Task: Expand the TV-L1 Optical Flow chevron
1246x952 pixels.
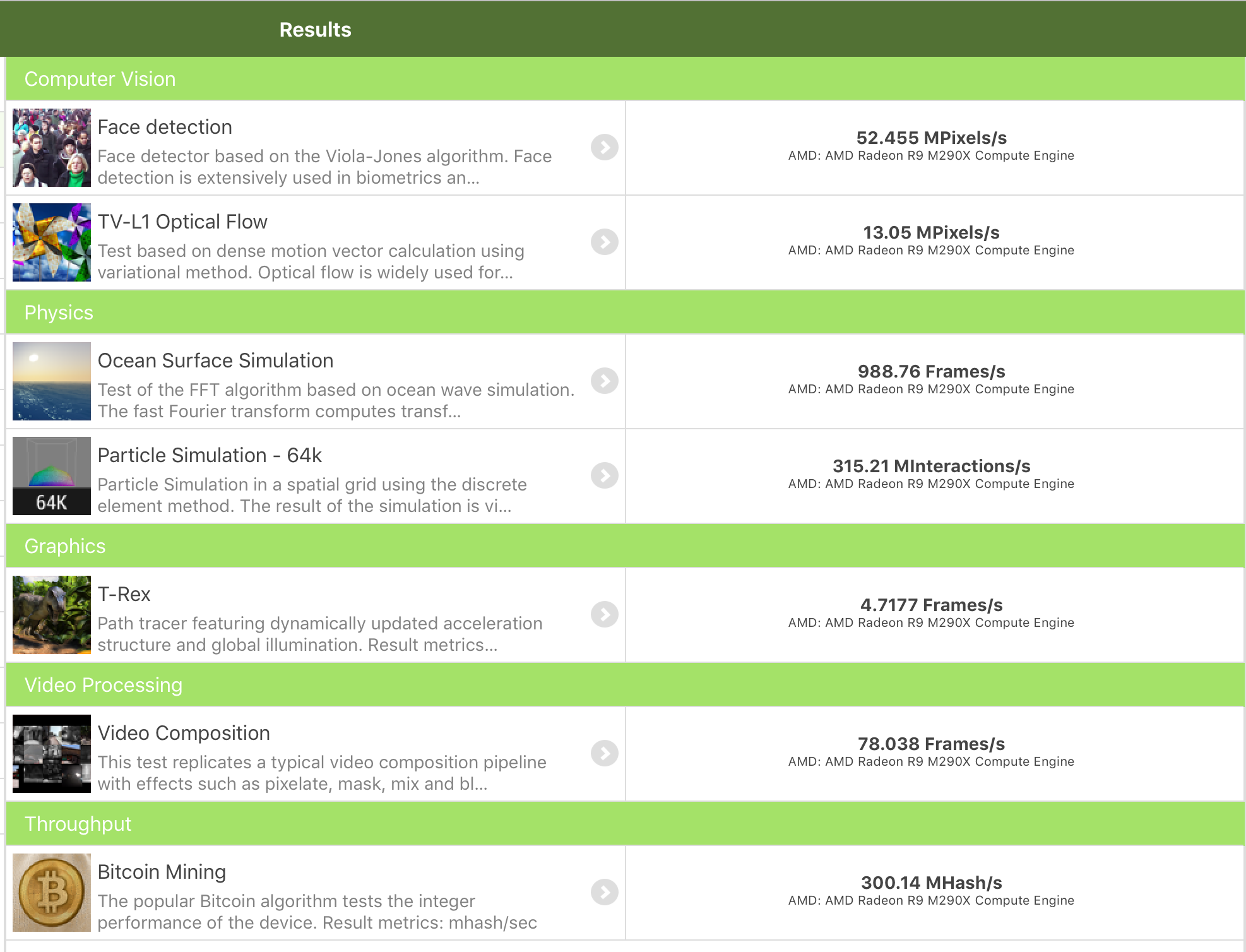Action: pos(605,242)
